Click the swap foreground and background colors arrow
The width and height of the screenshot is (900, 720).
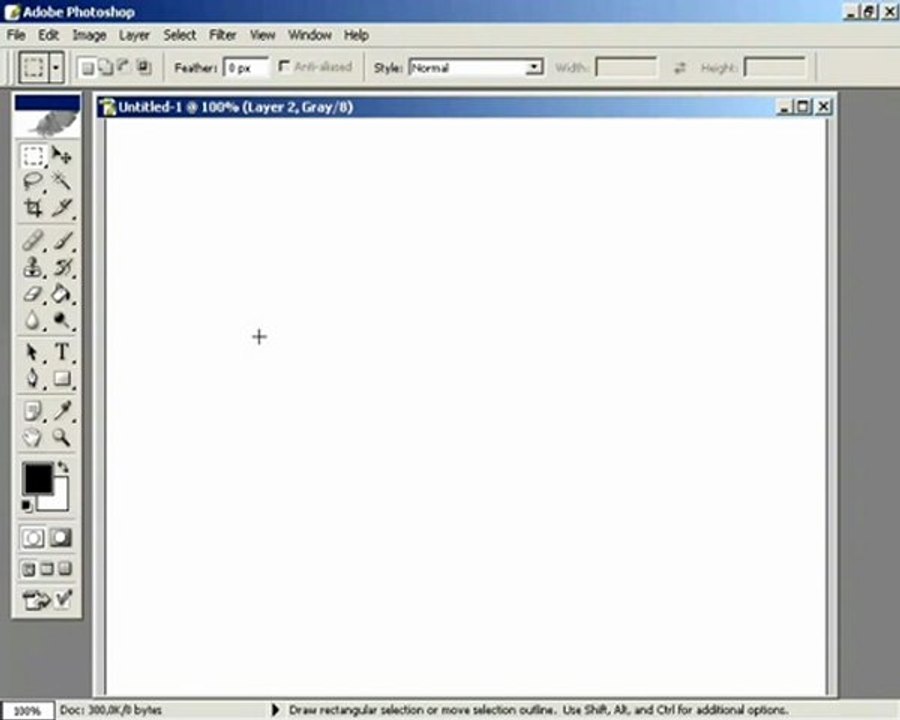(x=63, y=467)
